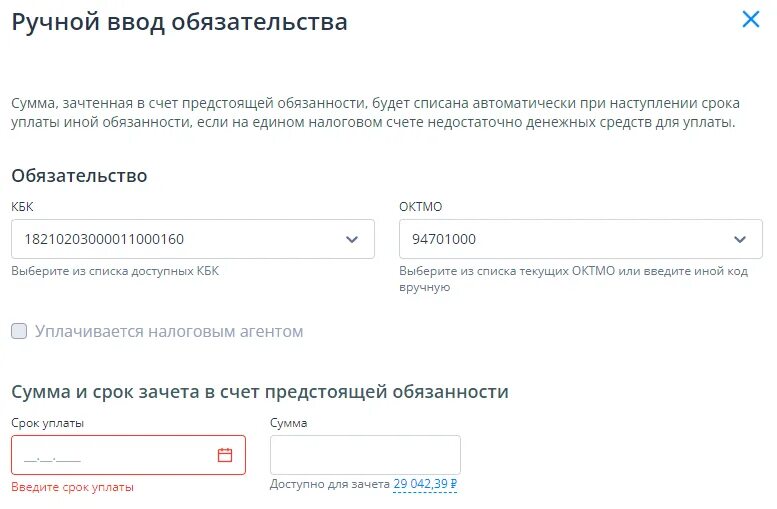Click the red Введите срок уплаты error message

click(x=72, y=487)
